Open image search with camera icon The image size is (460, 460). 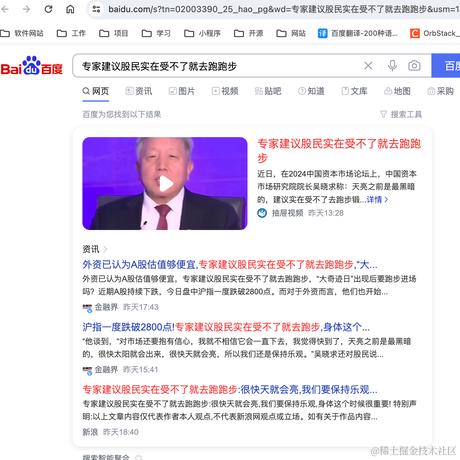(x=414, y=66)
